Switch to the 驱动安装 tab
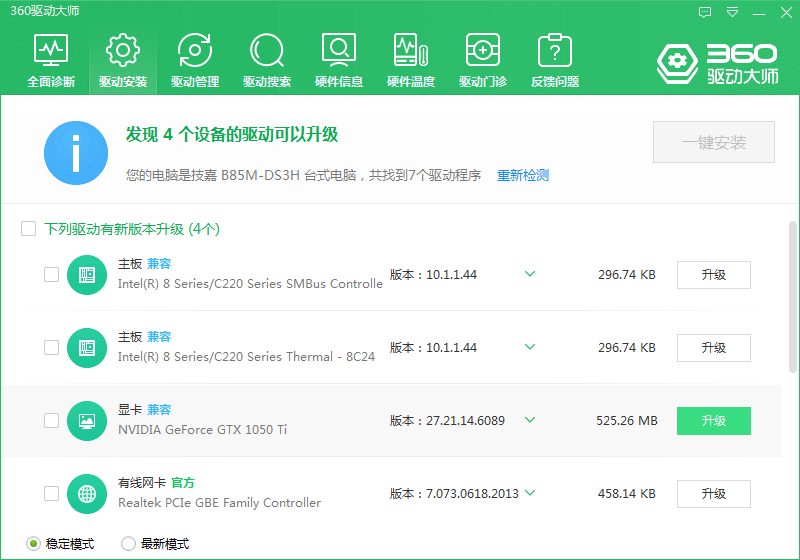Screen dimensions: 800x560 (x=123, y=60)
